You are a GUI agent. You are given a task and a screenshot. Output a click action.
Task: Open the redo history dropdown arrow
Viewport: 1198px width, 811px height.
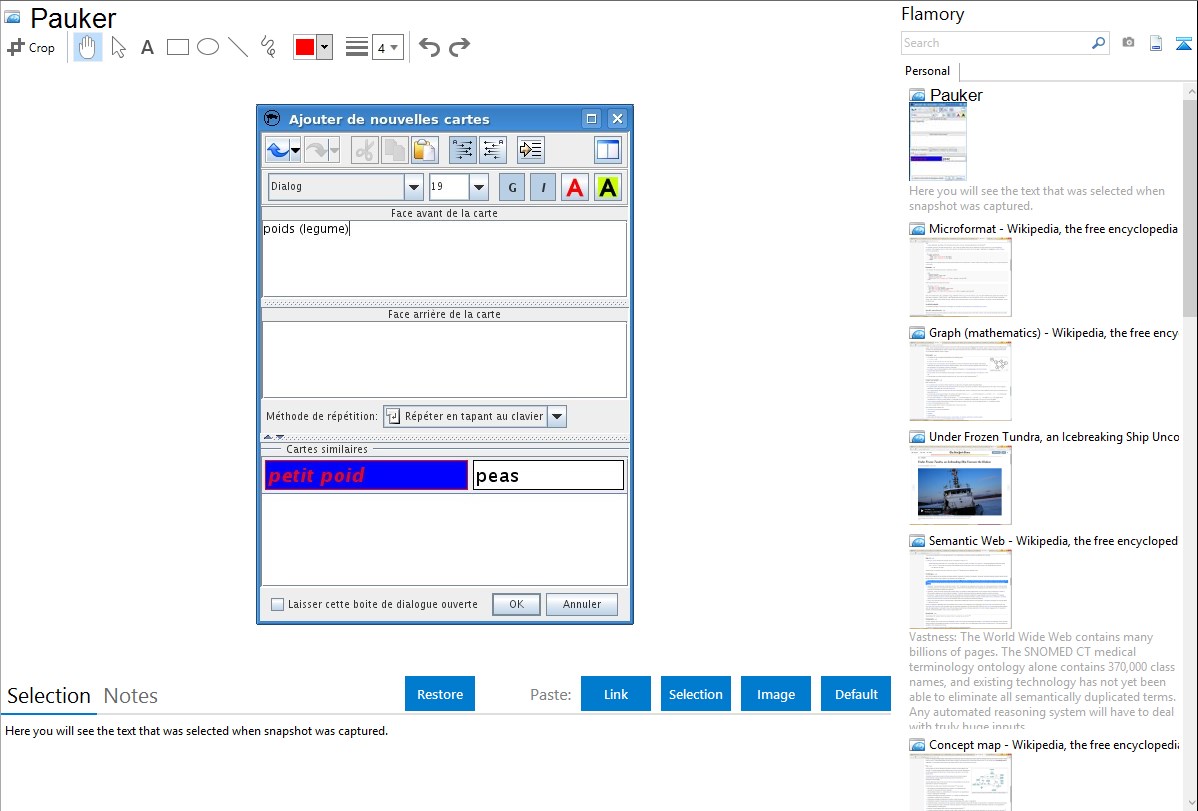tap(334, 150)
